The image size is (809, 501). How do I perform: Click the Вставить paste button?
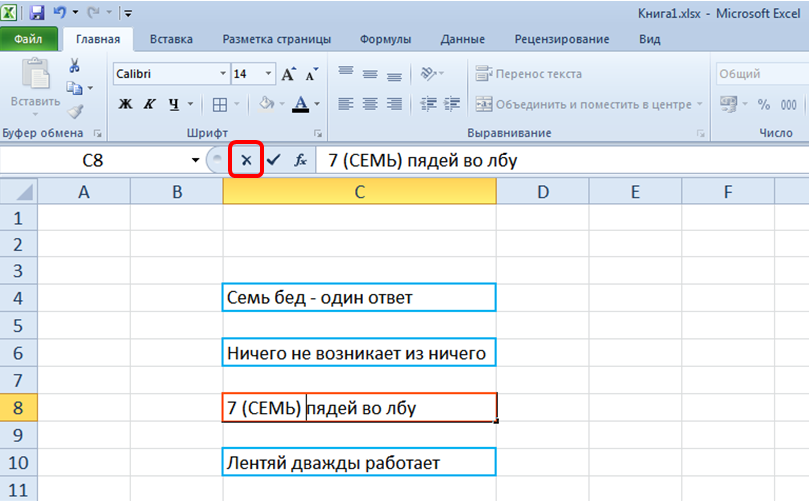pyautogui.click(x=35, y=85)
